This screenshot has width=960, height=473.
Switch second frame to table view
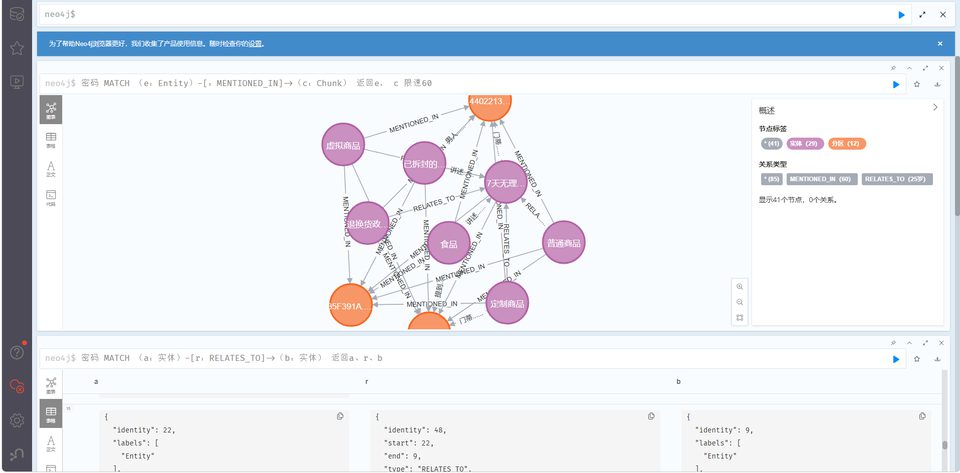pos(51,414)
